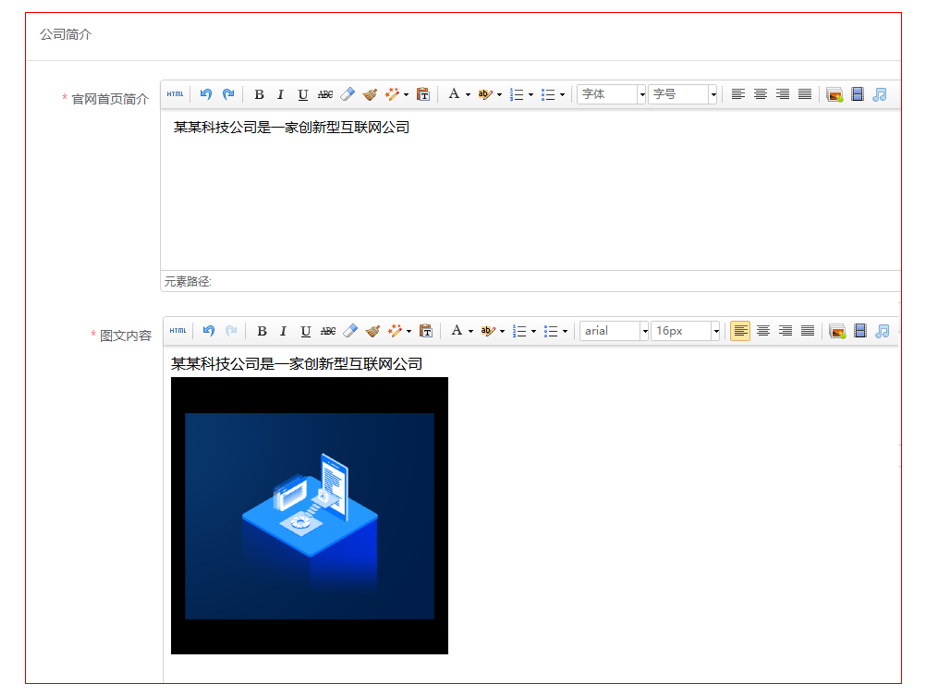This screenshot has height=699, width=930.
Task: Apply font color A in 官网首页简介 editor
Action: 454,94
